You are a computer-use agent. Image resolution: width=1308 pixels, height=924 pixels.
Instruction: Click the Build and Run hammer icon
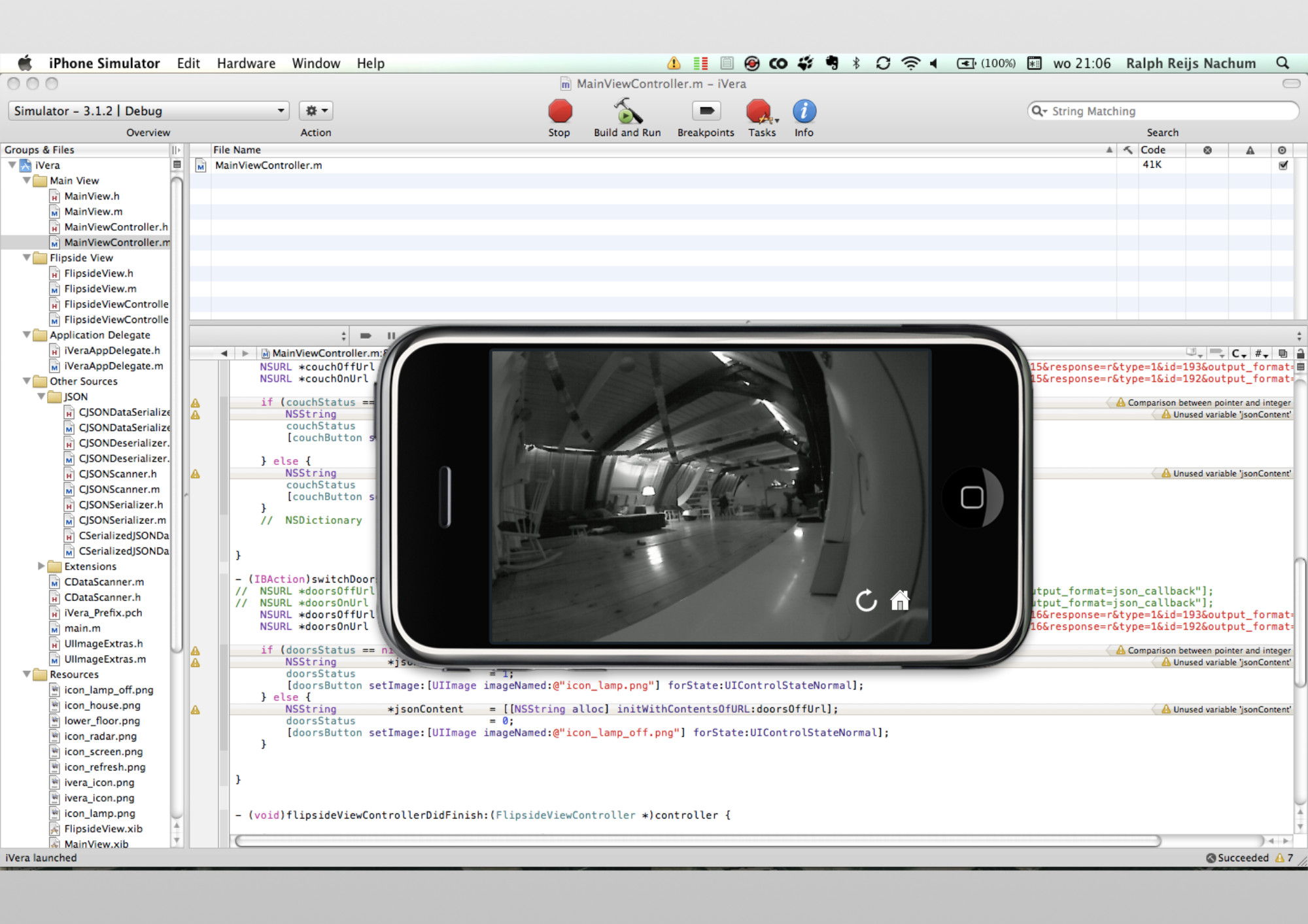pyautogui.click(x=627, y=111)
